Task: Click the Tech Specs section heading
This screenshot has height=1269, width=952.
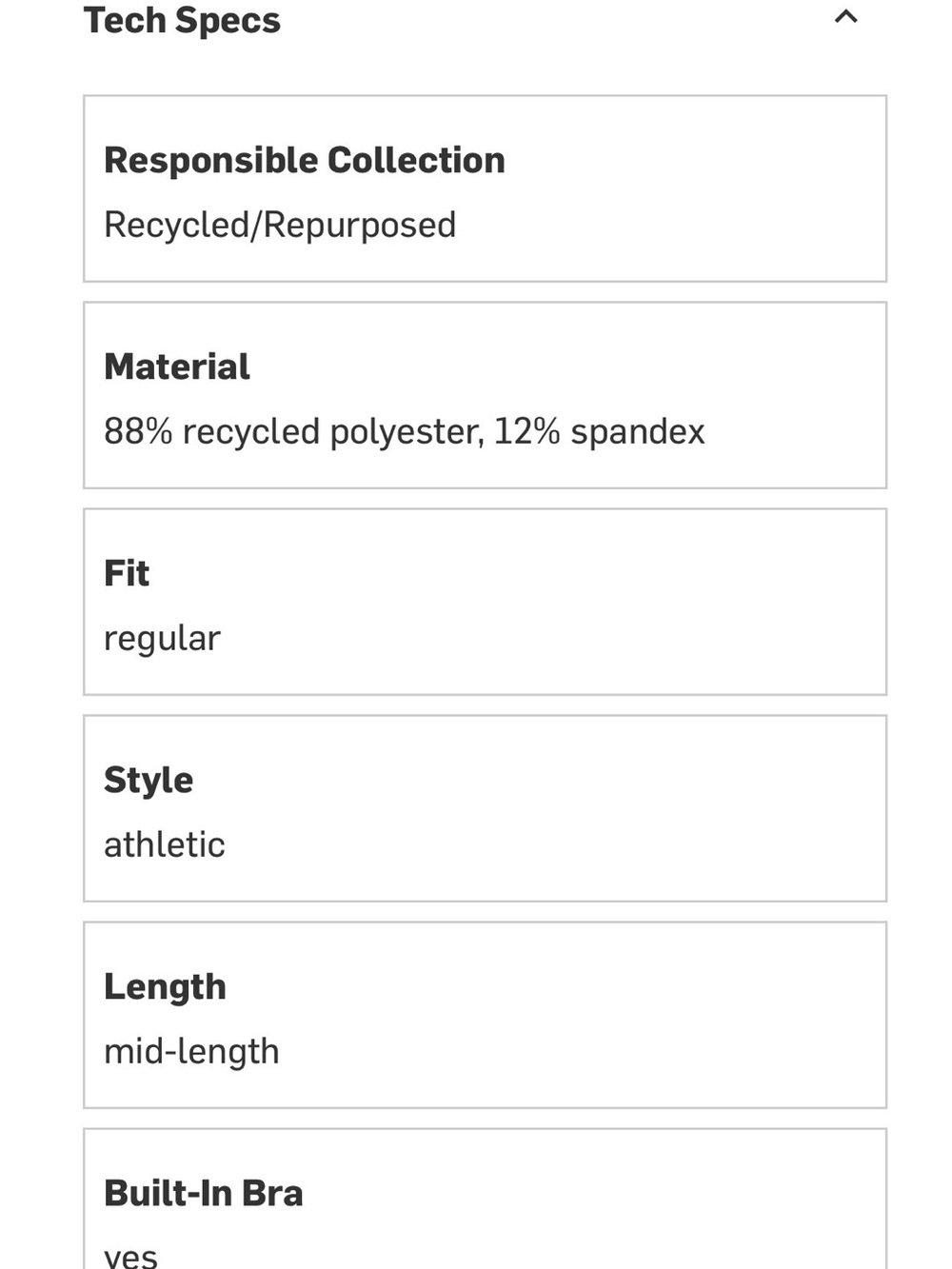Action: [182, 20]
